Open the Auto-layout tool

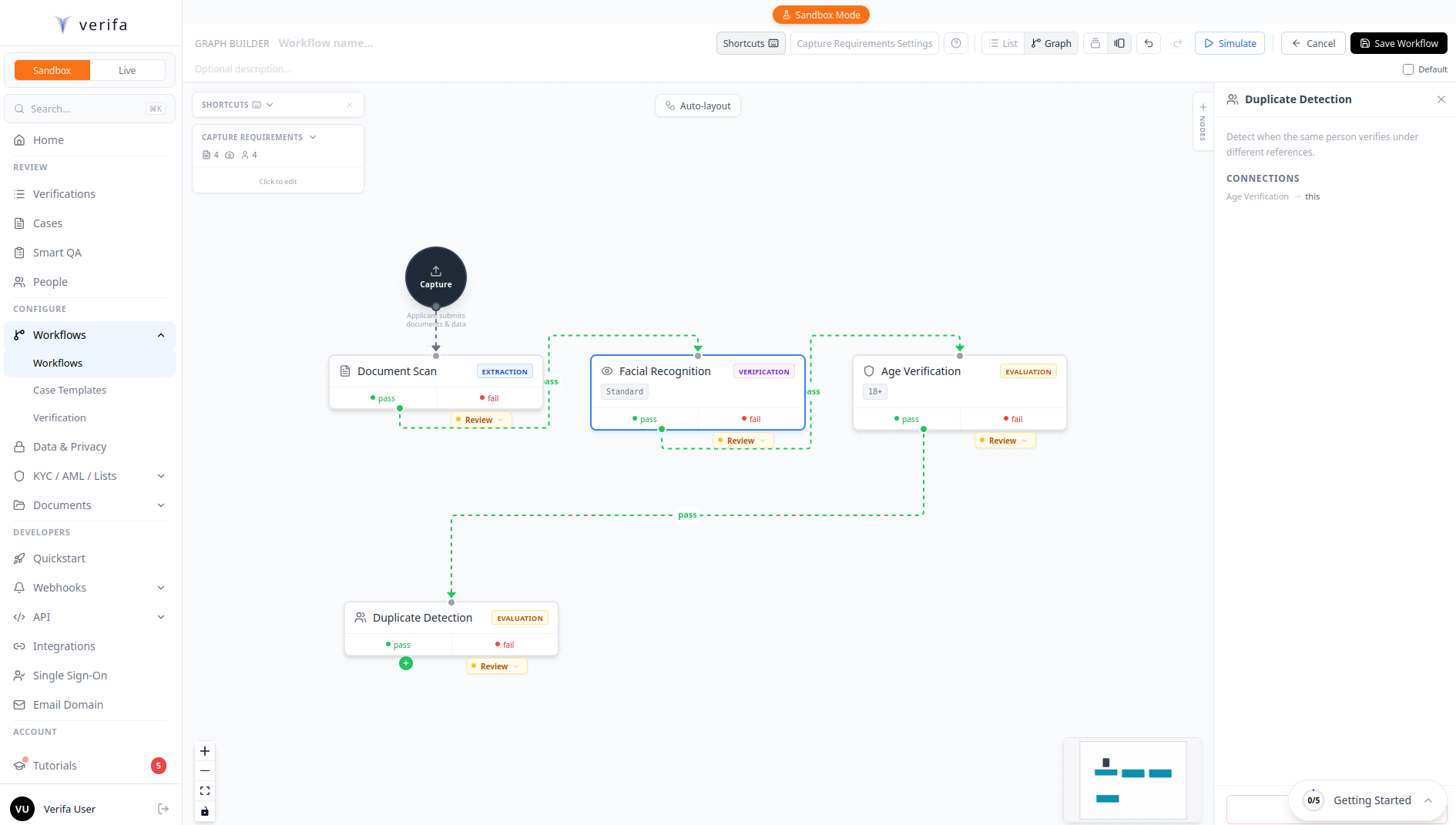point(697,106)
